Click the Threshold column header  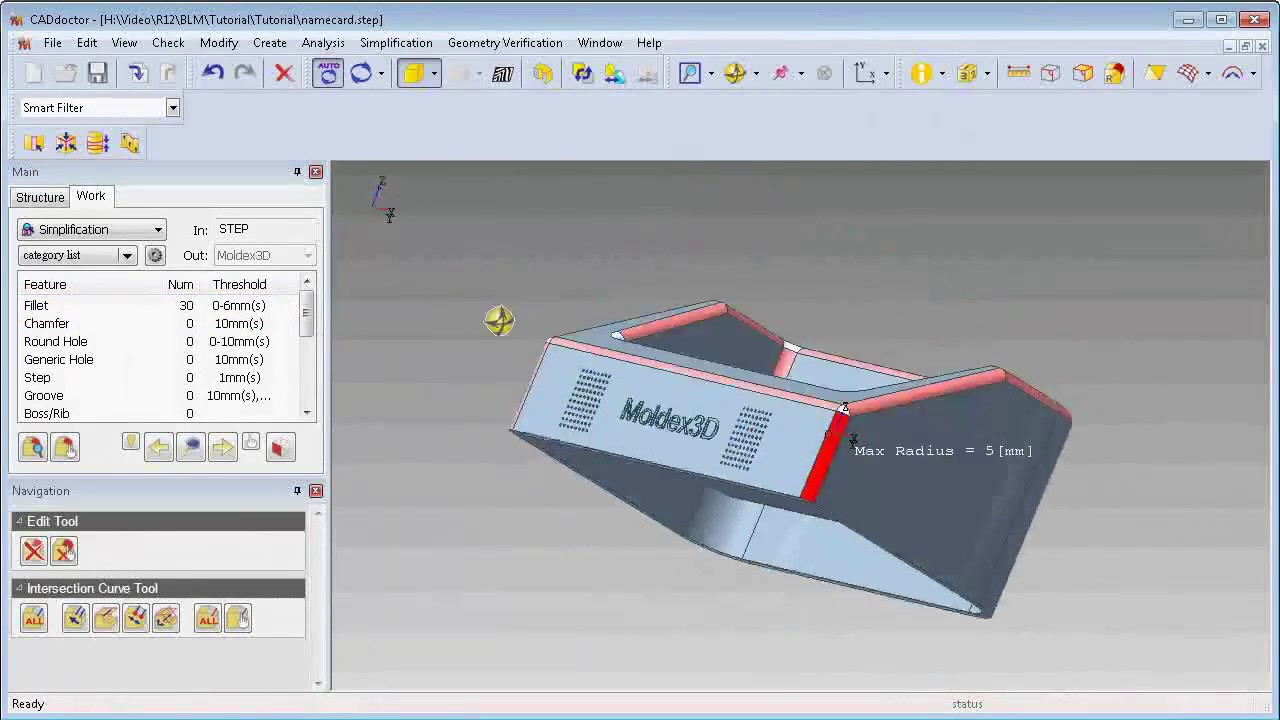(239, 284)
